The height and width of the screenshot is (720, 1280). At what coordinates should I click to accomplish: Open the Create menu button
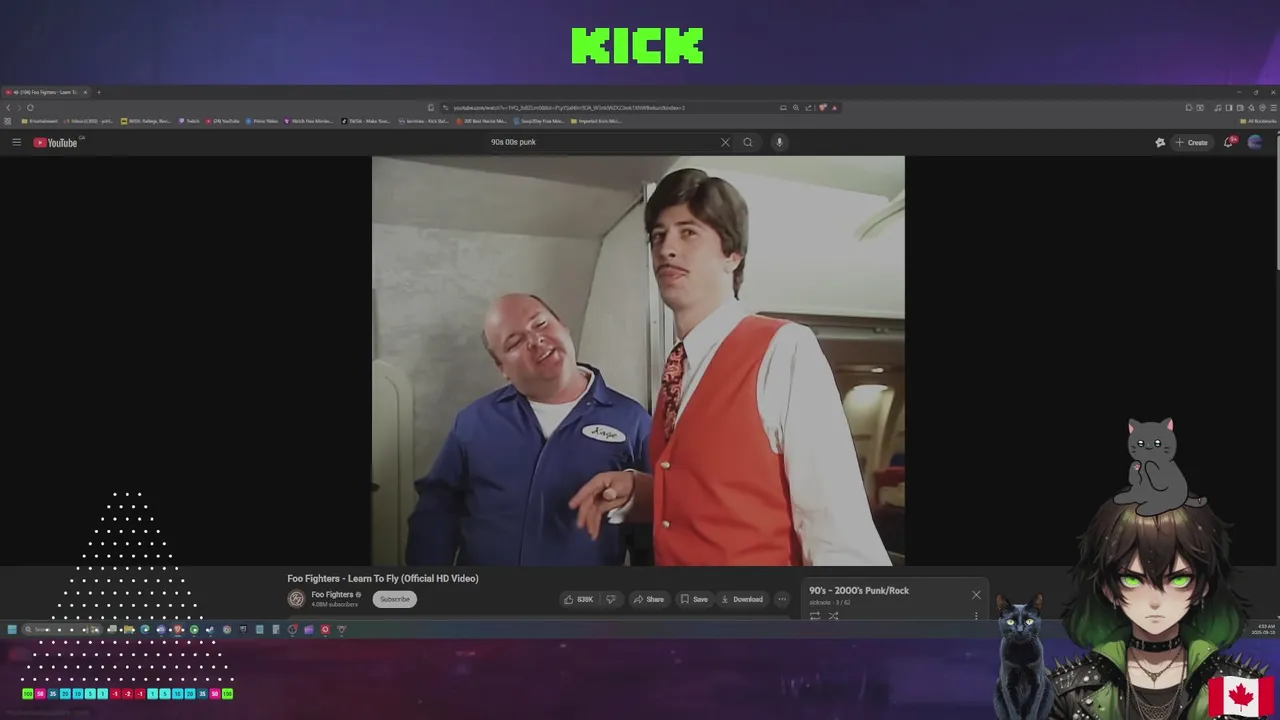[x=1191, y=142]
